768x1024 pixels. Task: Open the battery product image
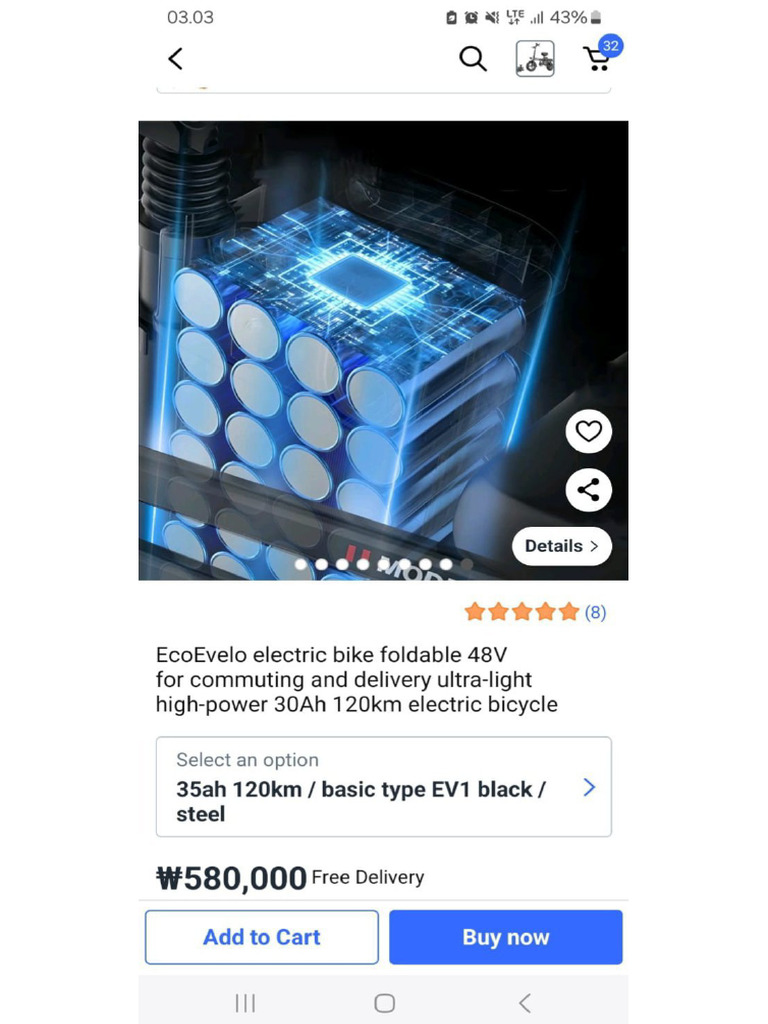click(x=383, y=350)
